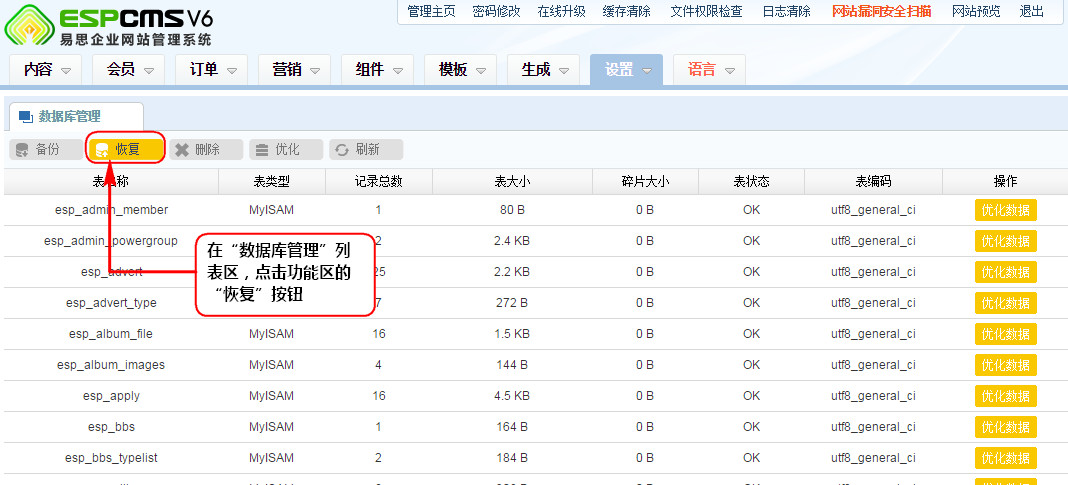Select table name esp_album_images
The width and height of the screenshot is (1068, 485).
(111, 365)
